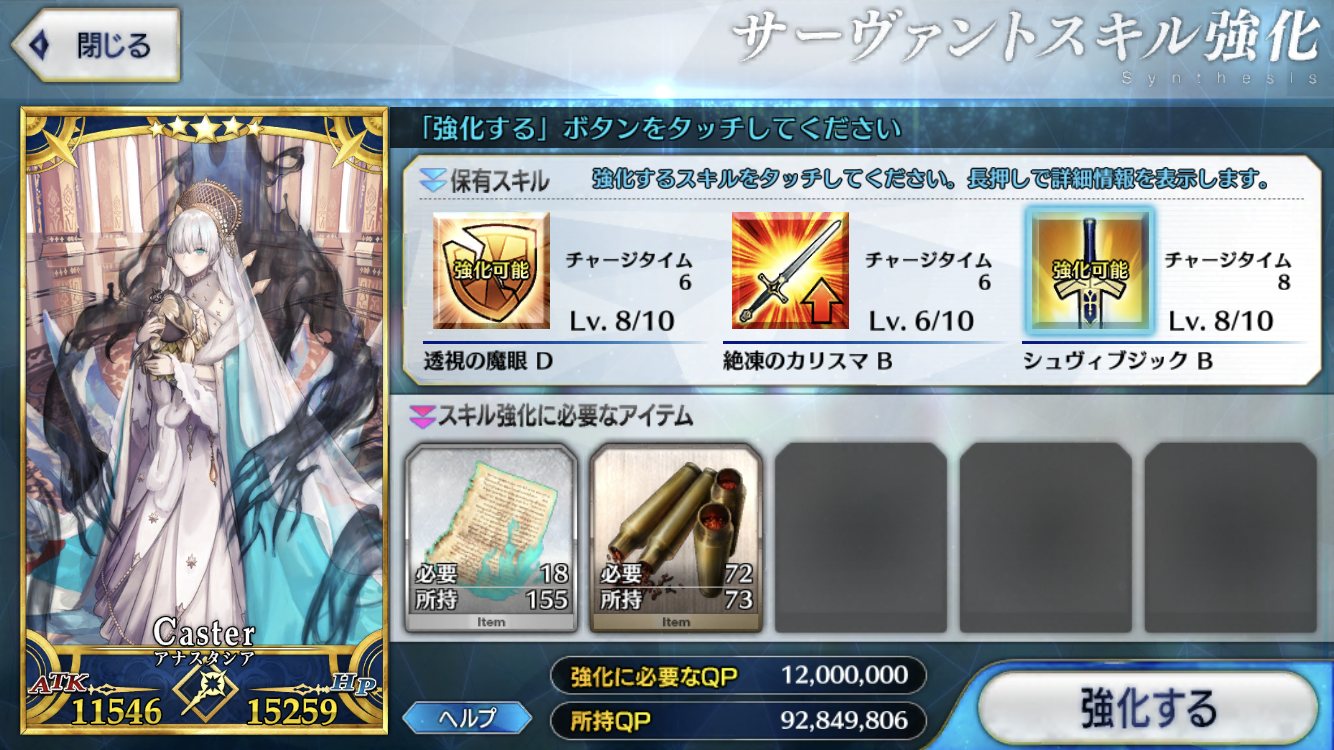
Task: Tap the Lv. 8/10 of シュヴィブジック
Action: pos(1221,321)
